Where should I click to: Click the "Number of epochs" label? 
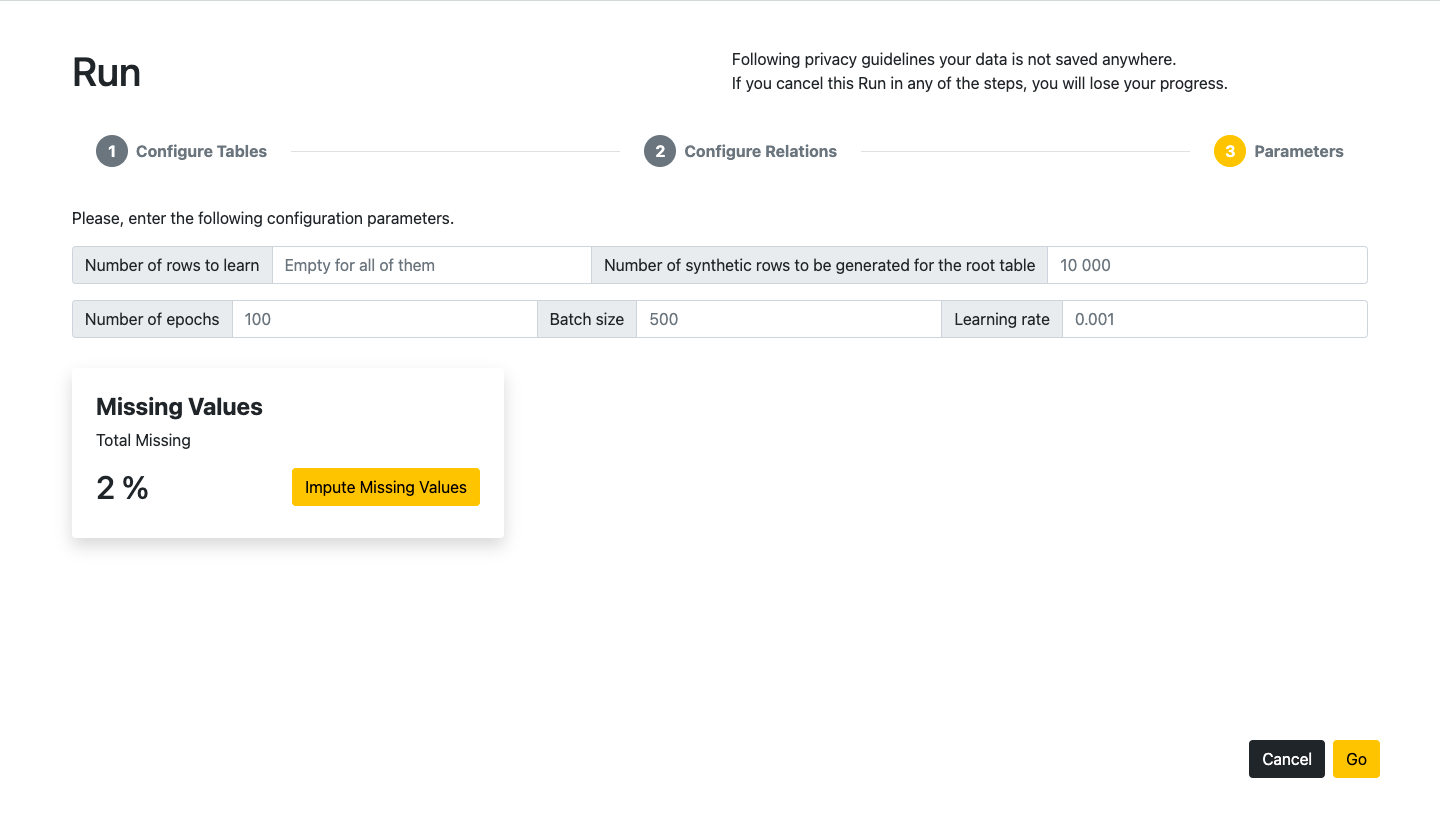click(152, 320)
